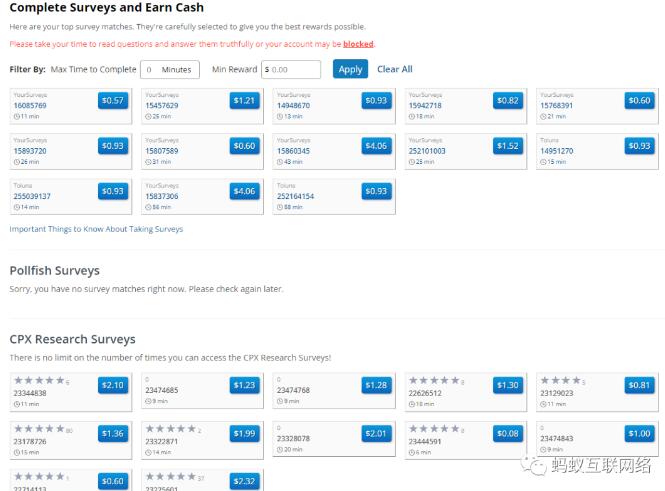Open Important Things to Know About Taking Surveys
Screen dimensions: 665x491
point(96,229)
